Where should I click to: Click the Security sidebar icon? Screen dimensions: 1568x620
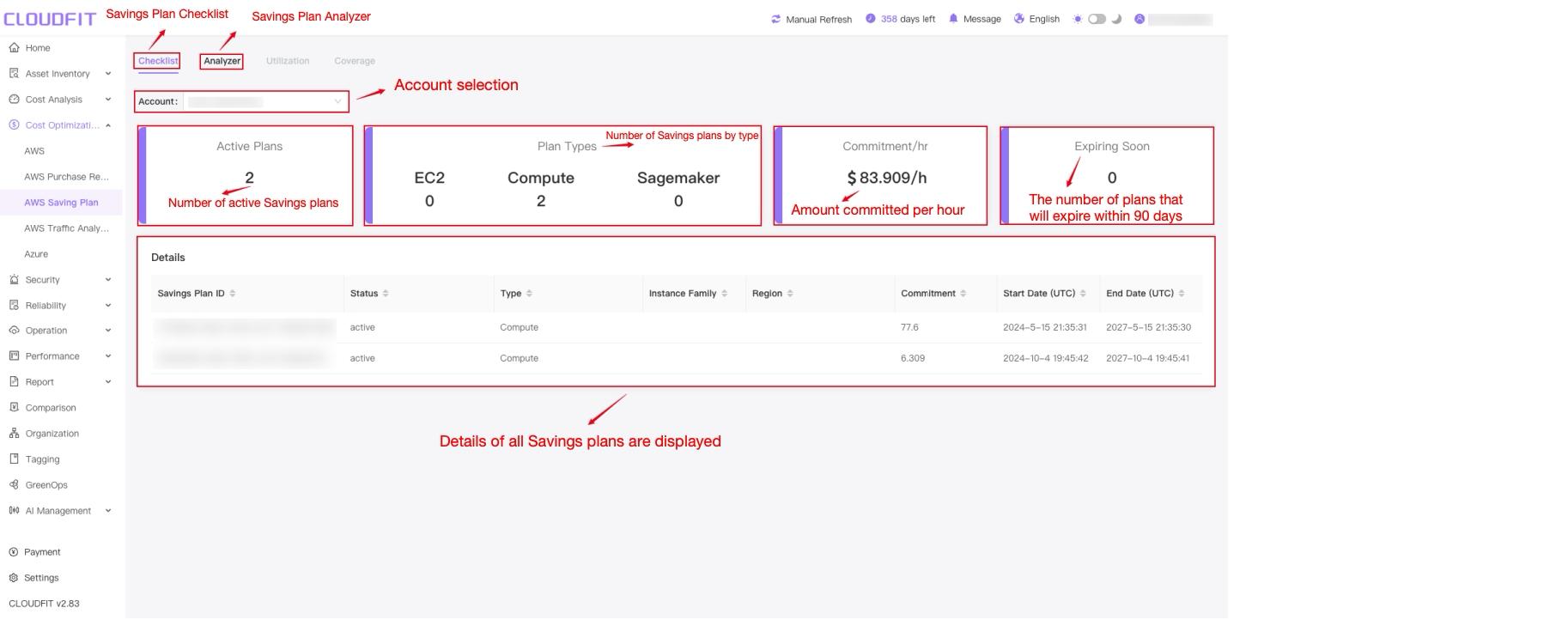[x=14, y=280]
